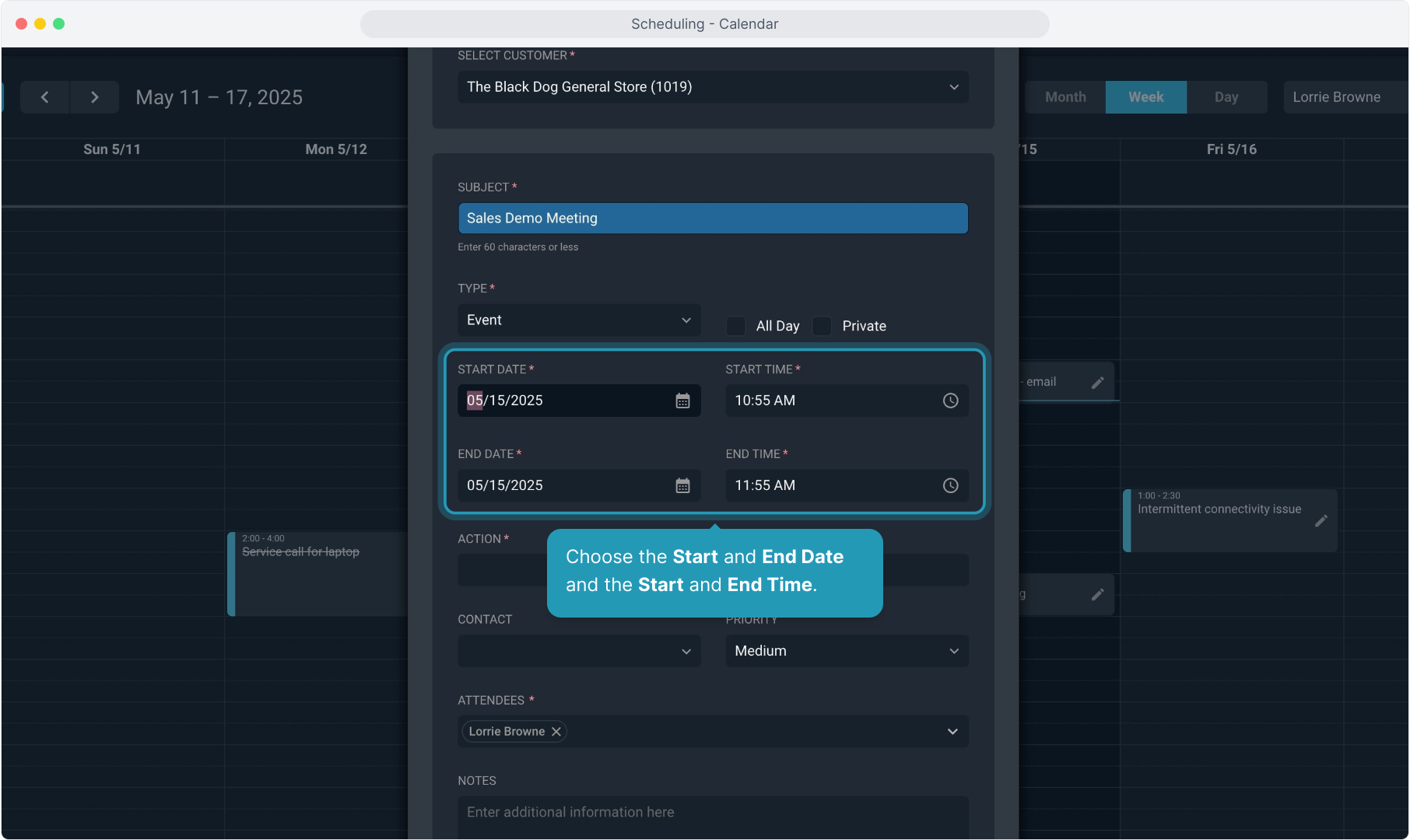Click the End Time clock icon

click(x=950, y=485)
